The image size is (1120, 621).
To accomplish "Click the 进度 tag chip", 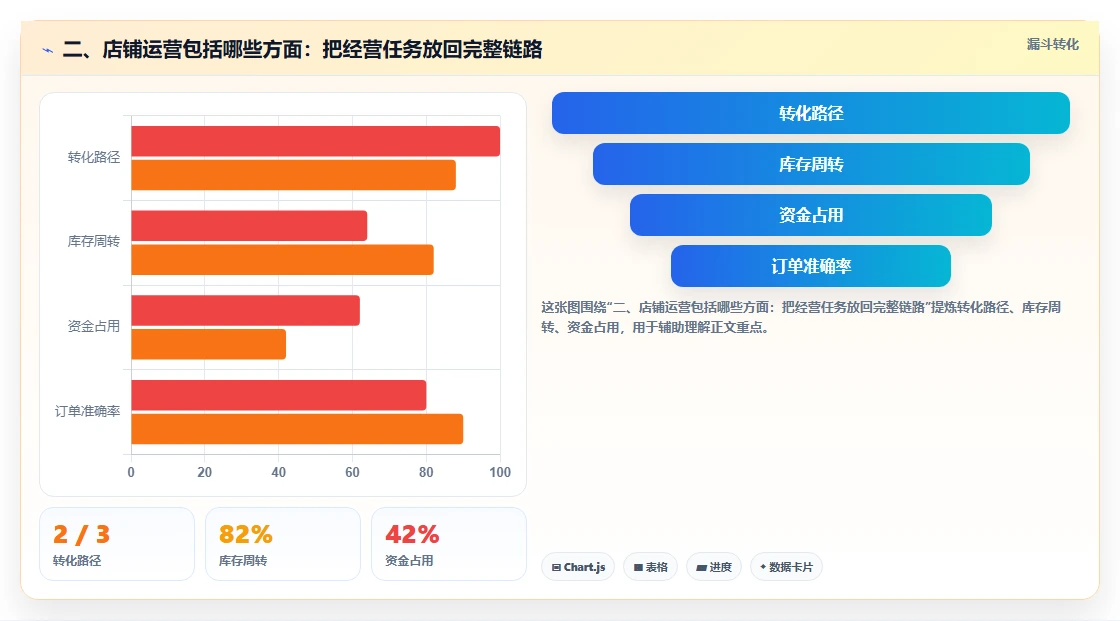I will click(714, 567).
